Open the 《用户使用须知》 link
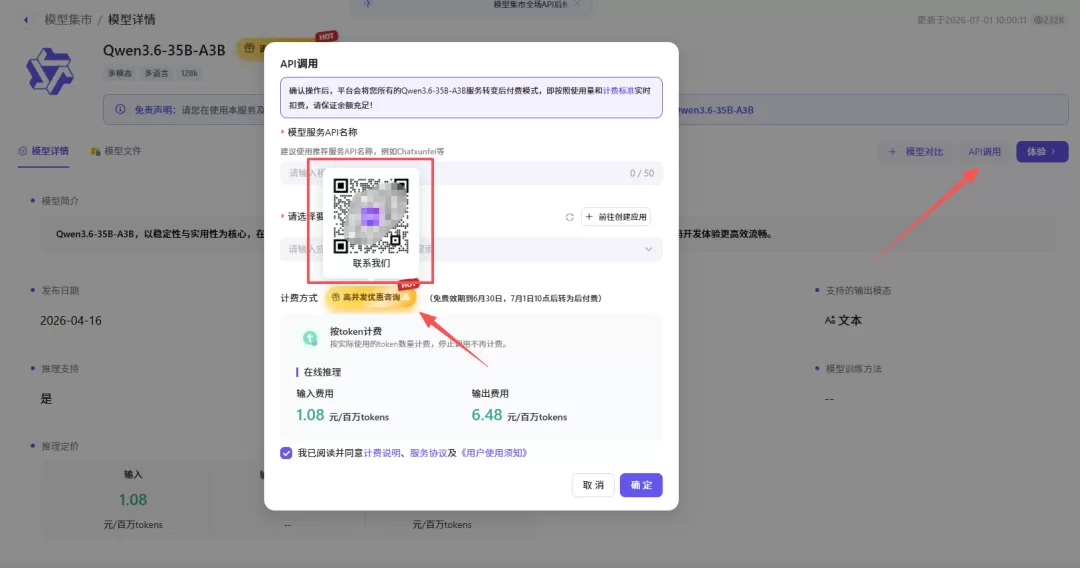 click(x=494, y=453)
